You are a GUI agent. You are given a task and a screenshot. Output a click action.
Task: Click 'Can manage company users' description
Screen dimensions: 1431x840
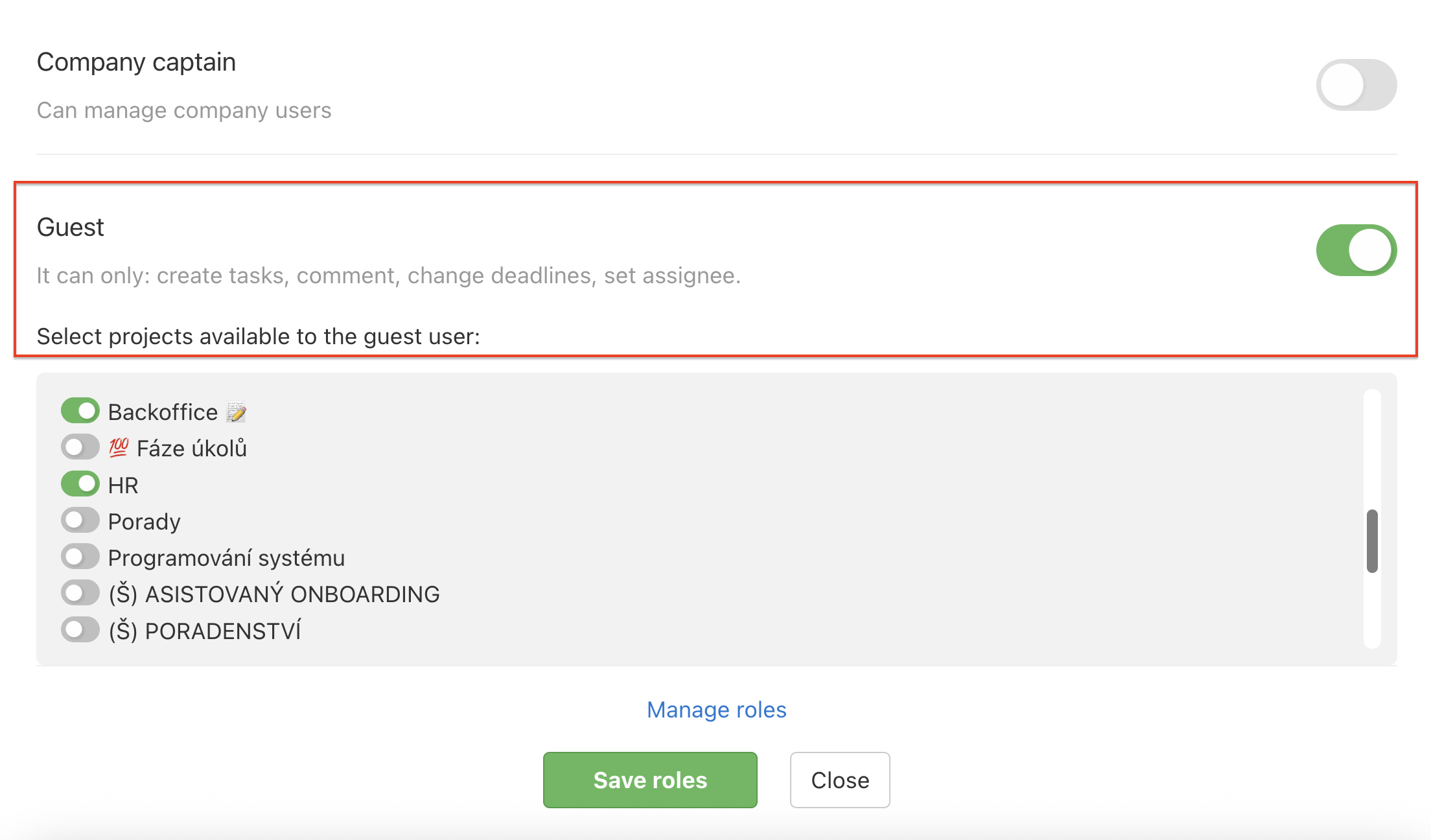184,111
